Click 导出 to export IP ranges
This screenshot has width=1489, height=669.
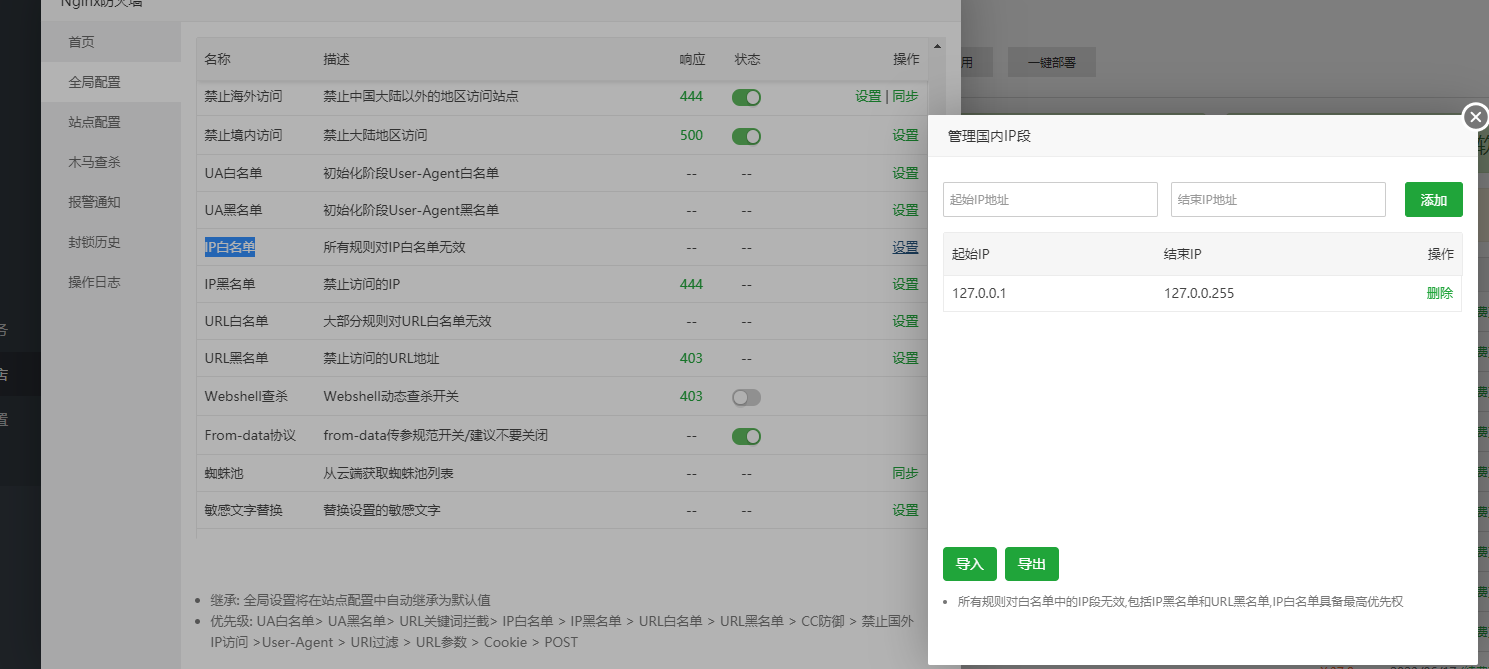(x=1032, y=564)
